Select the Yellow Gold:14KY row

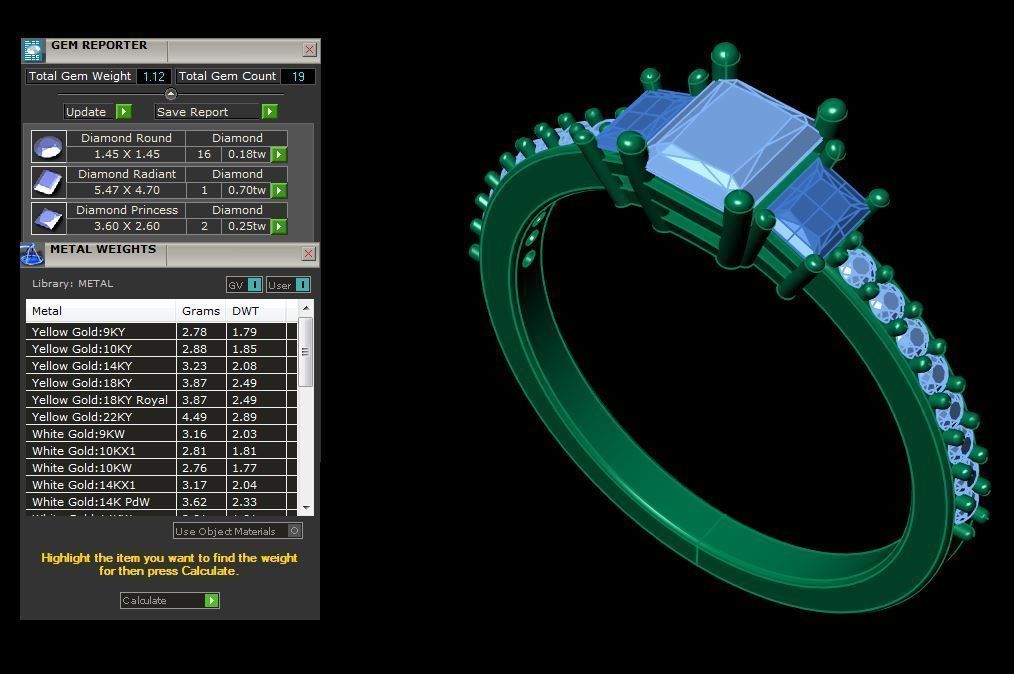pos(162,365)
